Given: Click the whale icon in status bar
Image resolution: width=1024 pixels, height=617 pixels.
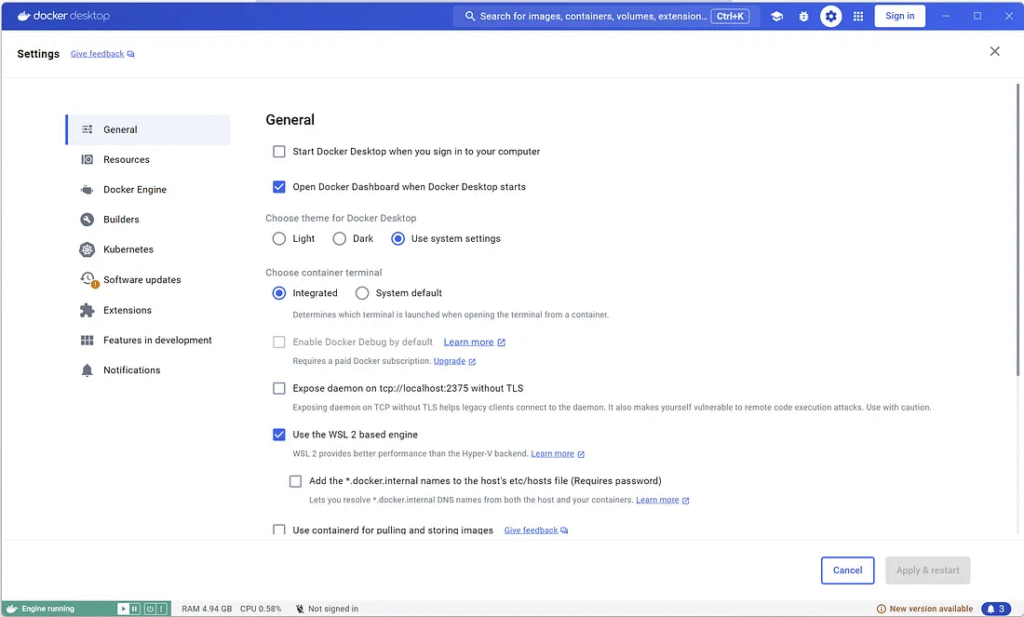Looking at the screenshot, I should tap(11, 609).
